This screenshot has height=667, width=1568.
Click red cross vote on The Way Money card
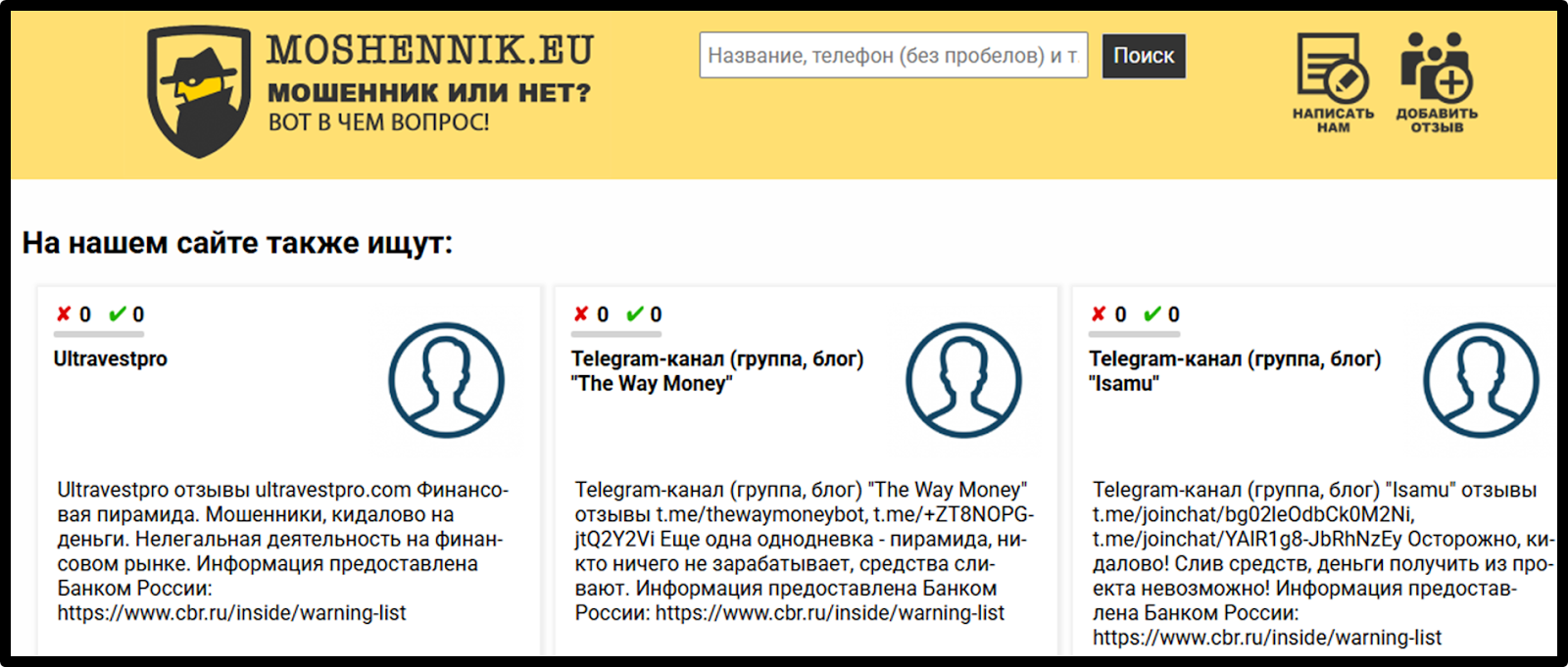click(581, 314)
